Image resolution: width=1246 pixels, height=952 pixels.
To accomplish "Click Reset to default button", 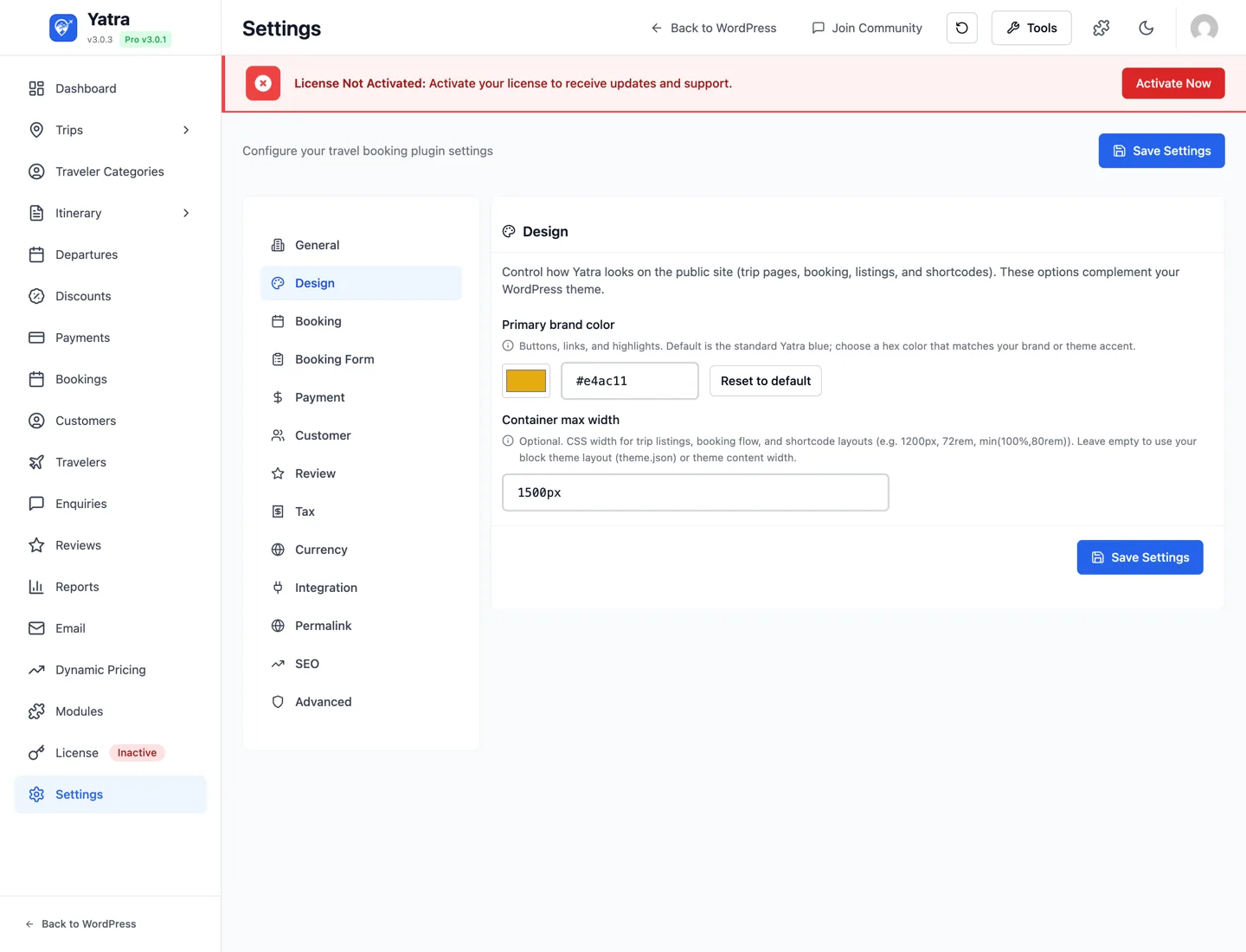I will 766,381.
